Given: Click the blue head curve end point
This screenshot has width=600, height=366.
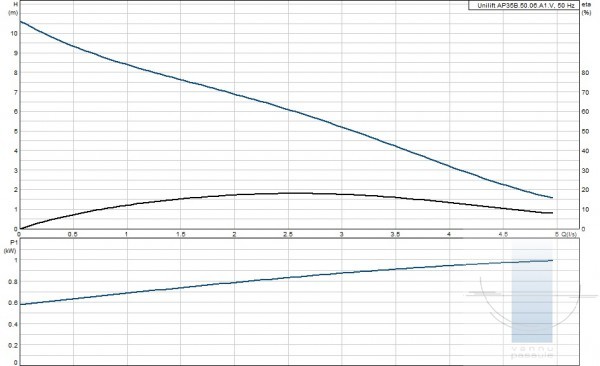Looking at the screenshot, I should coord(552,198).
